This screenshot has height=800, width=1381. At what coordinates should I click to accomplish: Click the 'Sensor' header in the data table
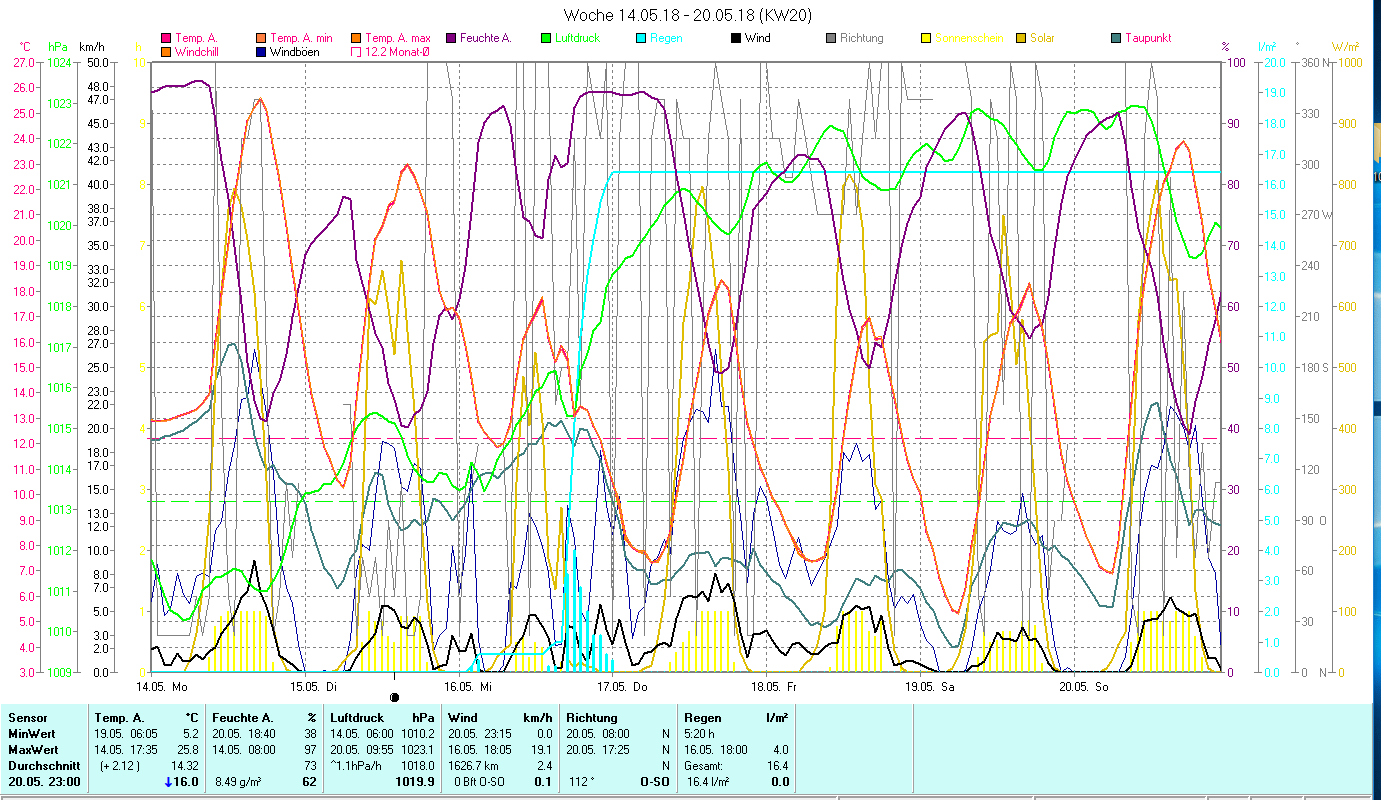coord(27,718)
